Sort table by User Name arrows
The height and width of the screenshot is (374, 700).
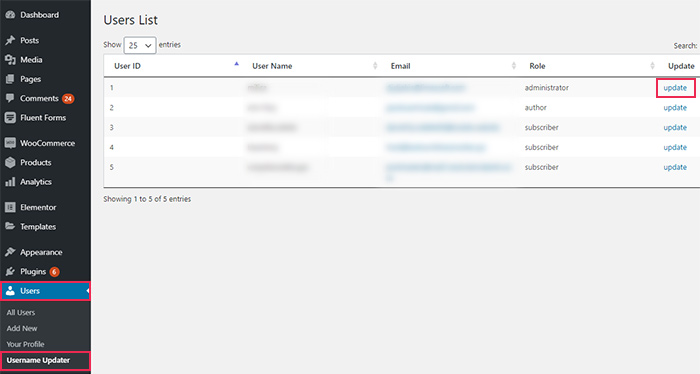pos(375,66)
